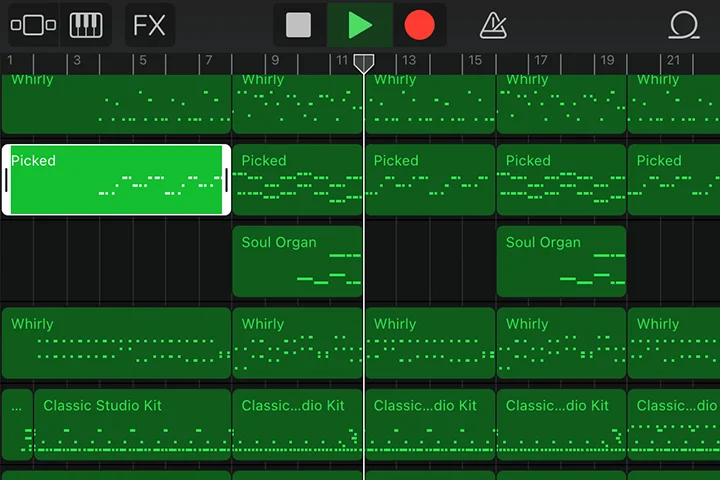
Task: Toggle the metronome
Action: click(x=493, y=26)
